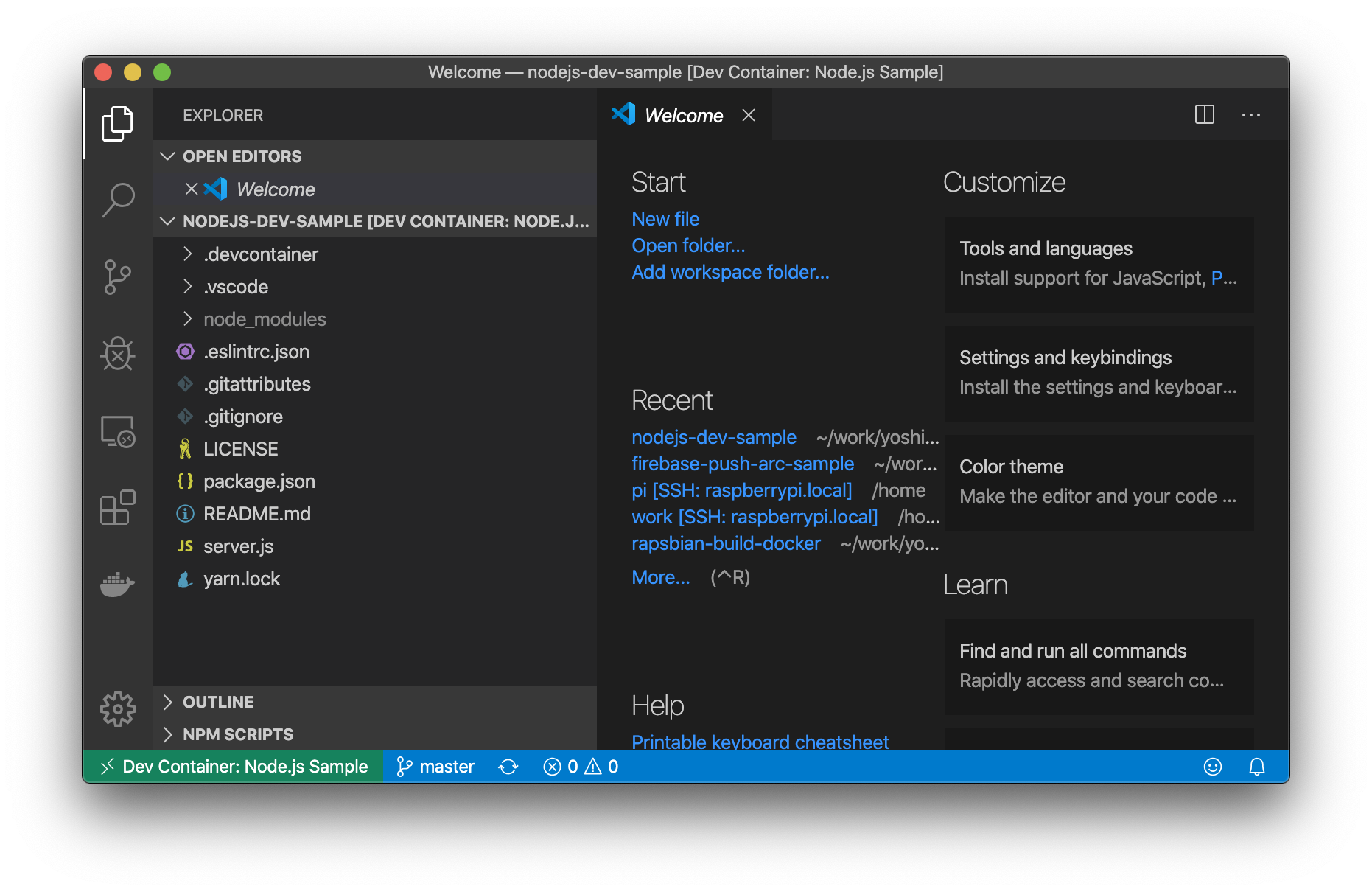Open Printable keyboard cheatsheet link
Image resolution: width=1372 pixels, height=892 pixels.
click(x=760, y=742)
